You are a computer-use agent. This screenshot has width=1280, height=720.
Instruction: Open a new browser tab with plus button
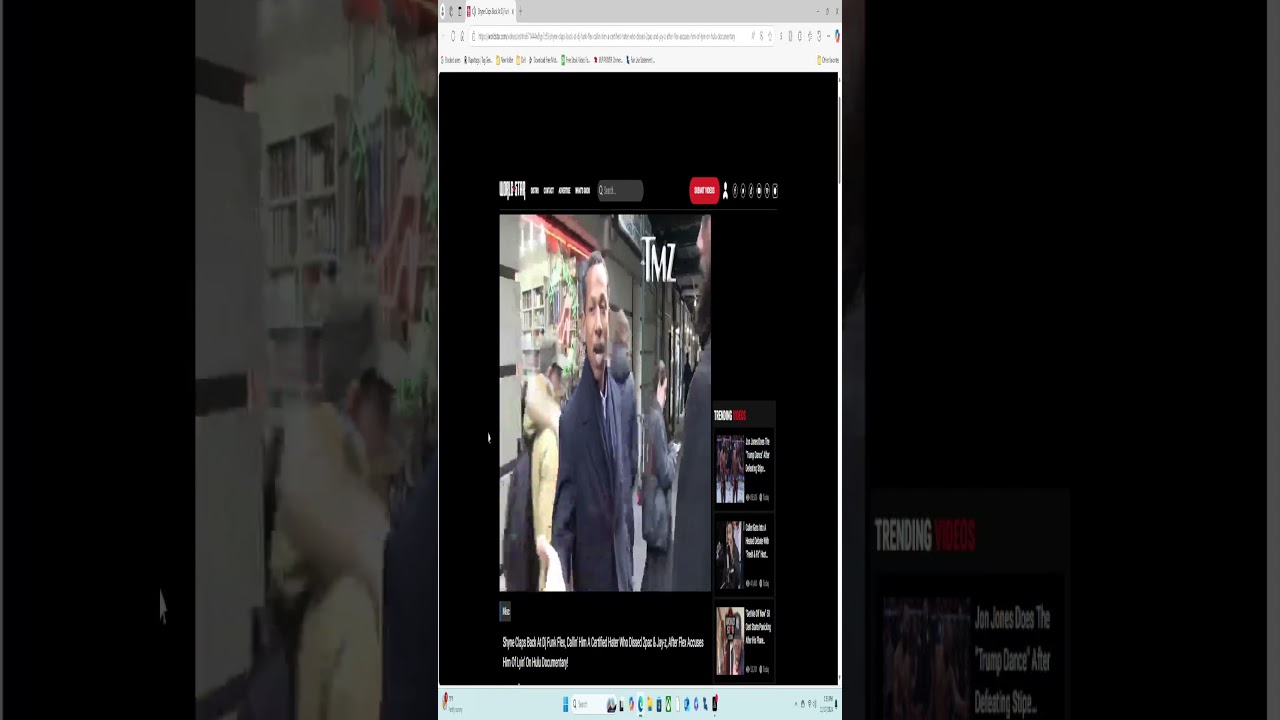point(520,11)
